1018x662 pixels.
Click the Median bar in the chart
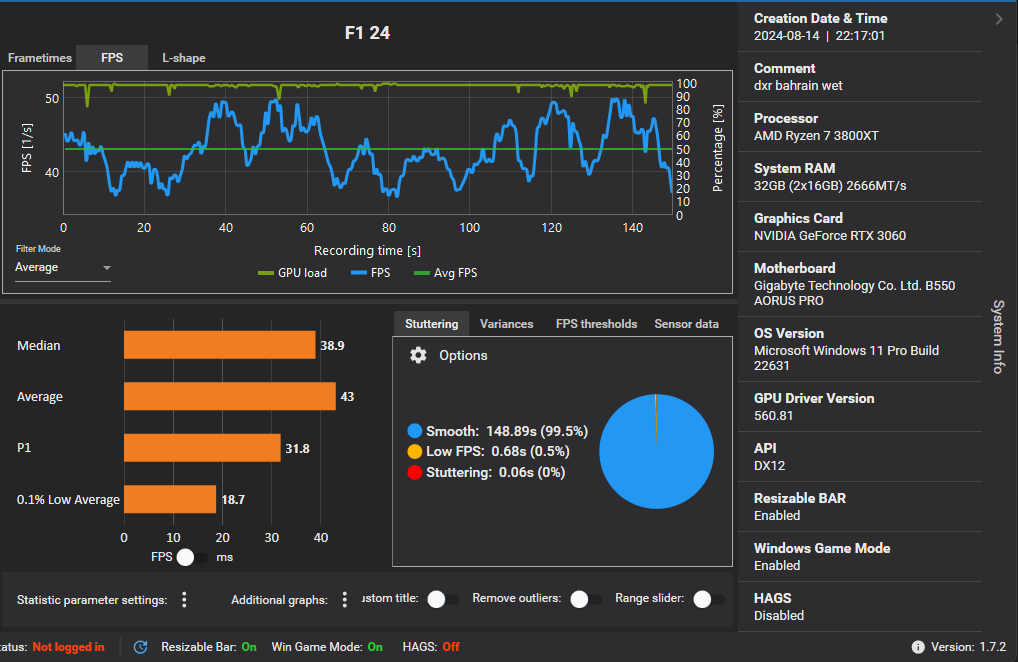[219, 345]
